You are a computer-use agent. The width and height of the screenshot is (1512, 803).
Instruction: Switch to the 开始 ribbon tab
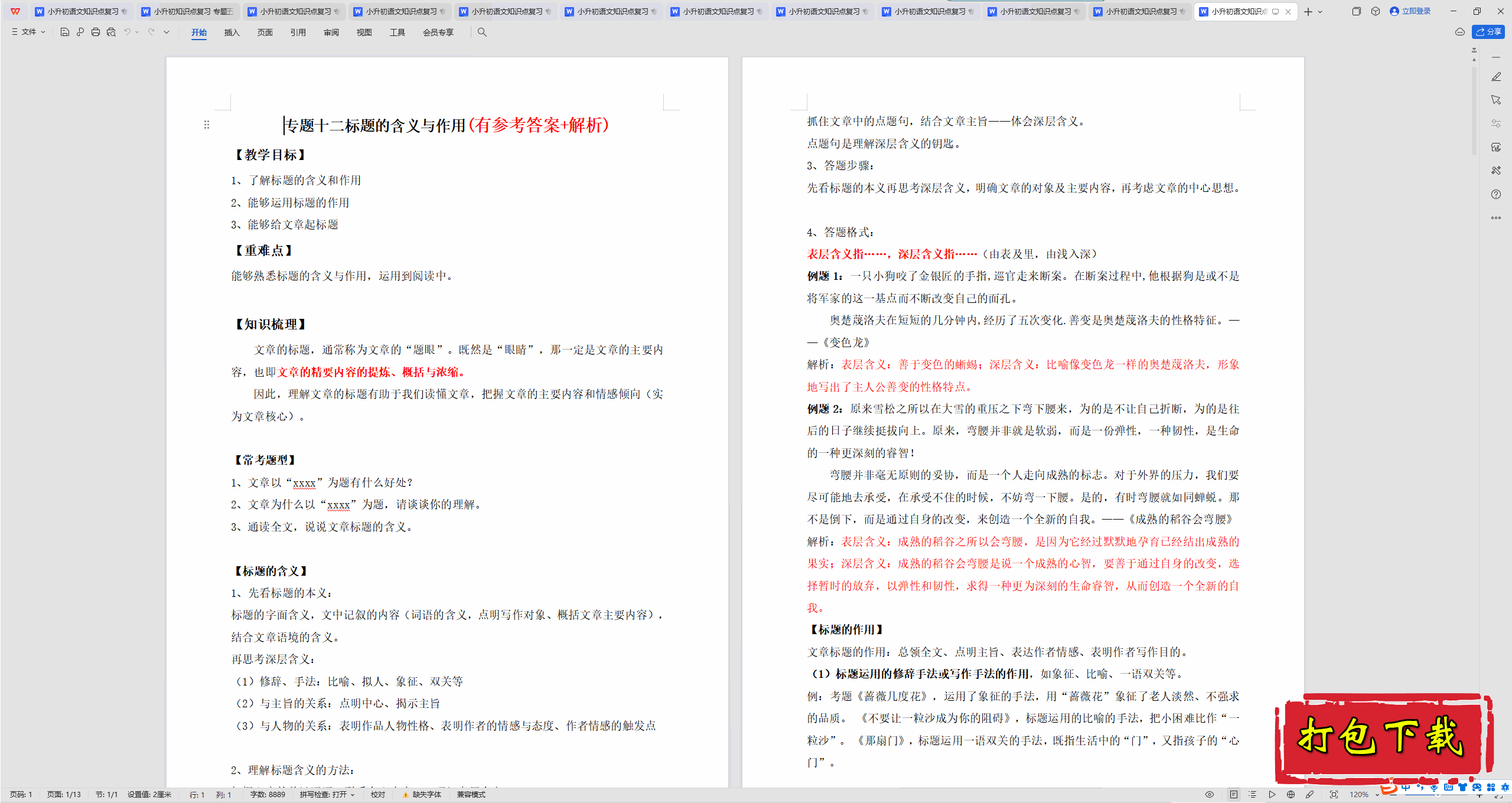[199, 32]
